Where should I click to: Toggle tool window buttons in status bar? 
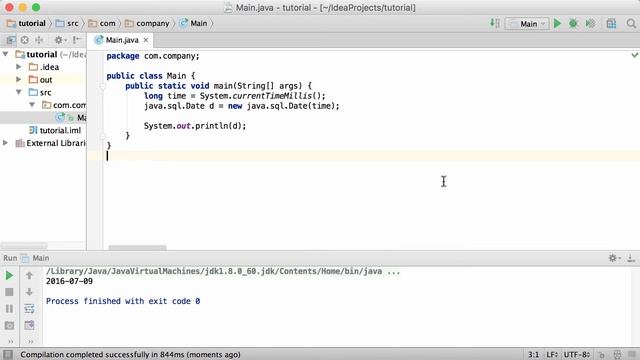click(8, 354)
